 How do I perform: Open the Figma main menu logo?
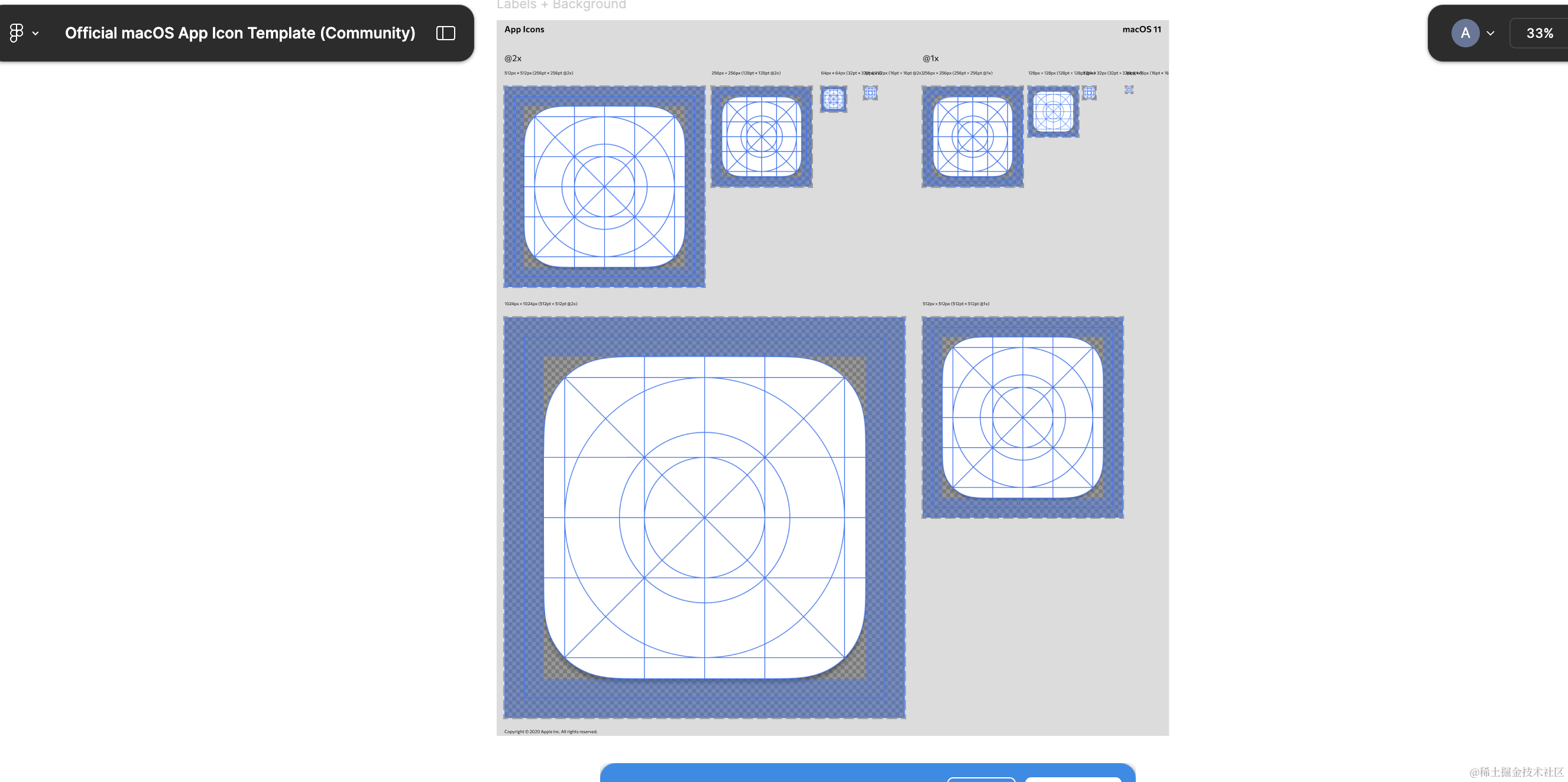coord(17,33)
